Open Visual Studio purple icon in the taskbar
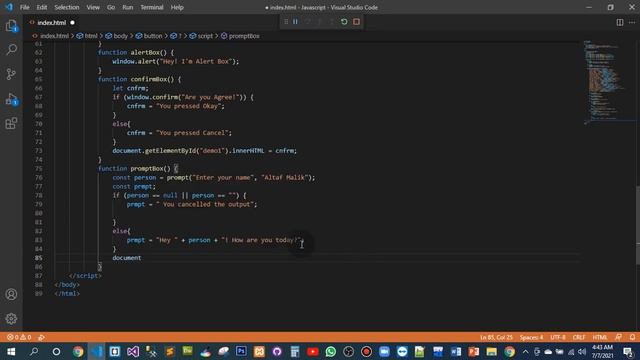Viewport: 640px width, 360px height. 133,351
